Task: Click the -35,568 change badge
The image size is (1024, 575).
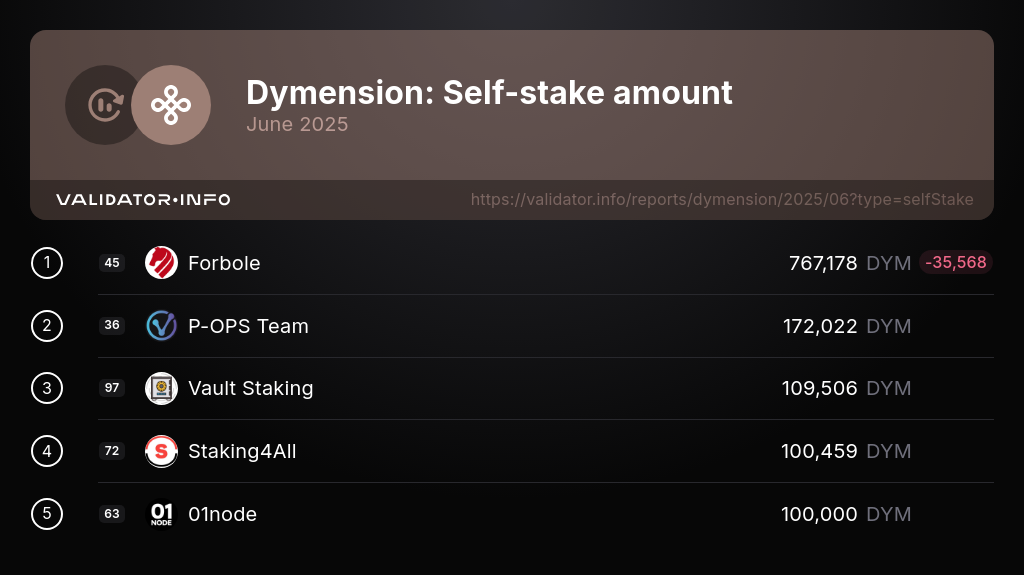Action: coord(955,263)
